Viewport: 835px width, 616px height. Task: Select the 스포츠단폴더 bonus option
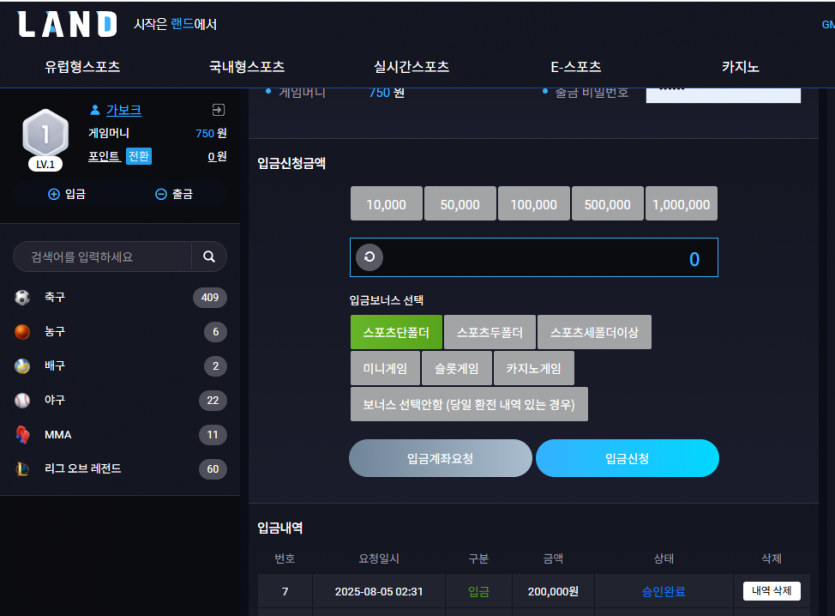click(x=396, y=332)
